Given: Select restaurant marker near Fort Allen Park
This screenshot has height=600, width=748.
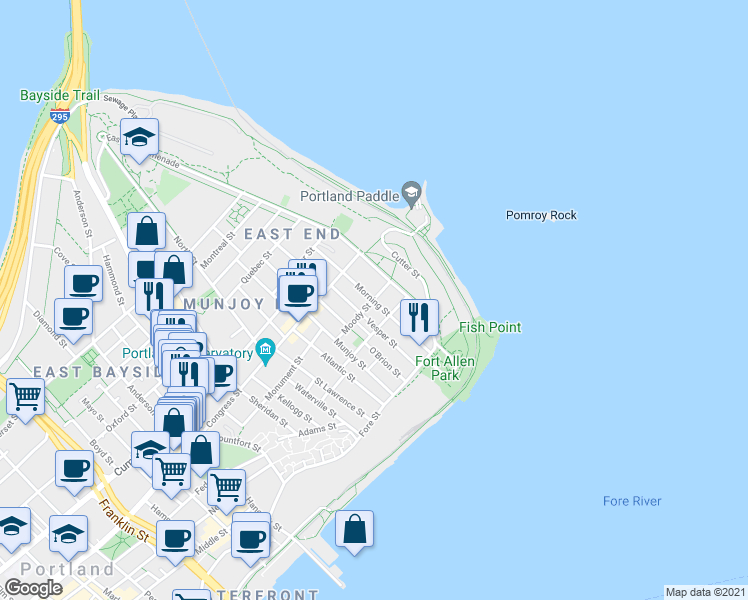Looking at the screenshot, I should (419, 321).
